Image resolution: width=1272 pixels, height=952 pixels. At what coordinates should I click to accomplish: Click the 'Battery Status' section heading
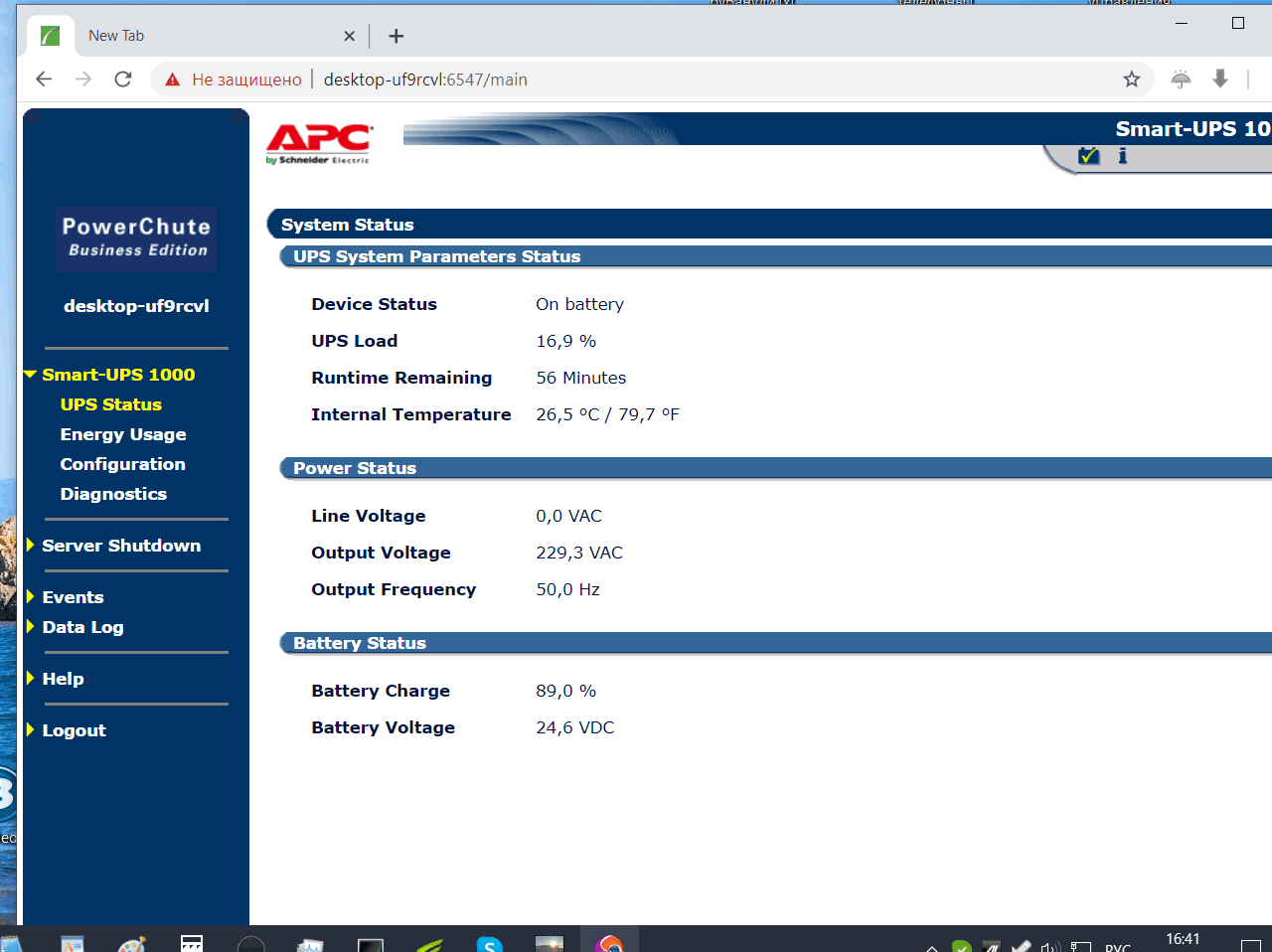click(360, 643)
